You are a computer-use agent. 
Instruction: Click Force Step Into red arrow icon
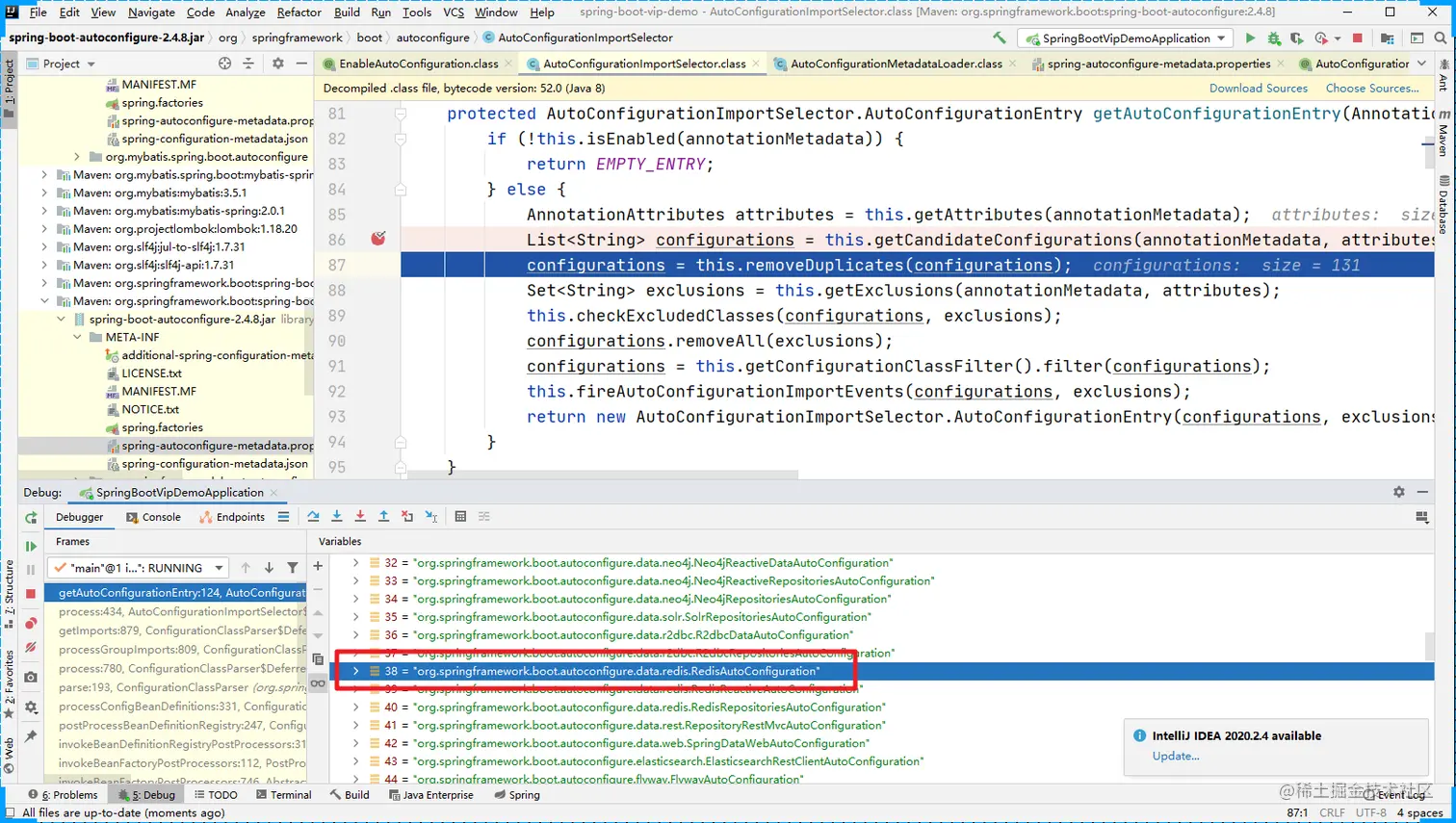click(x=360, y=517)
